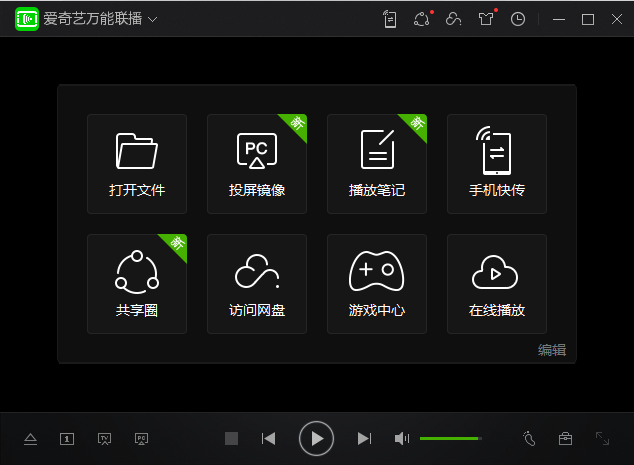Click the footprint icon in bottom bar
This screenshot has width=634, height=465.
click(x=529, y=439)
